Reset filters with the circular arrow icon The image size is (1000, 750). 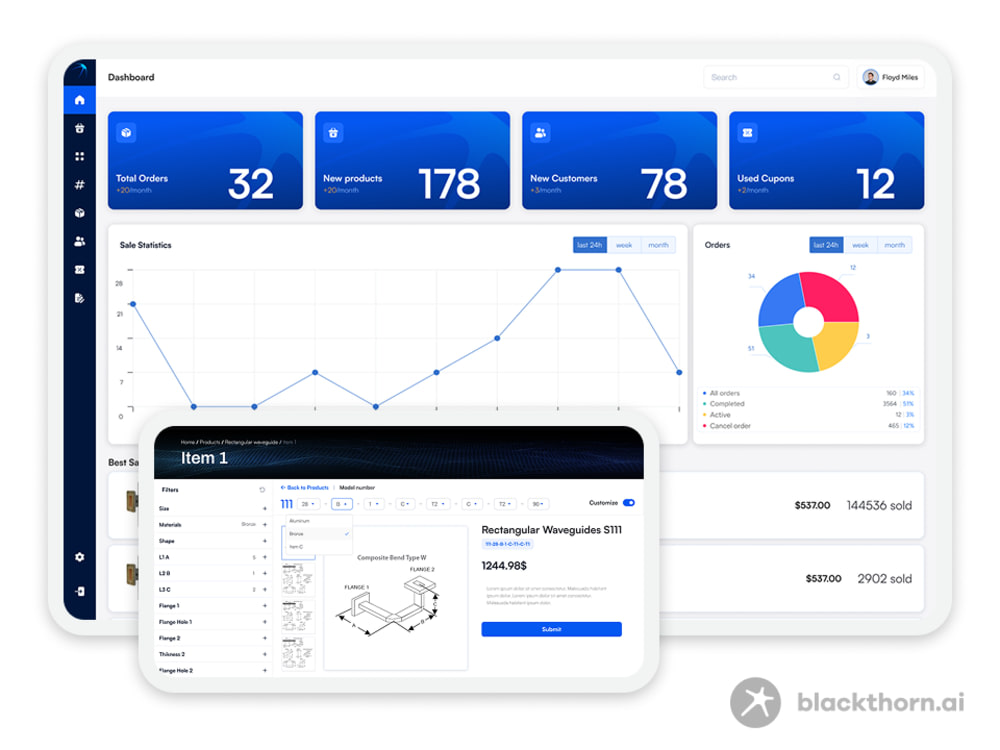tap(262, 490)
